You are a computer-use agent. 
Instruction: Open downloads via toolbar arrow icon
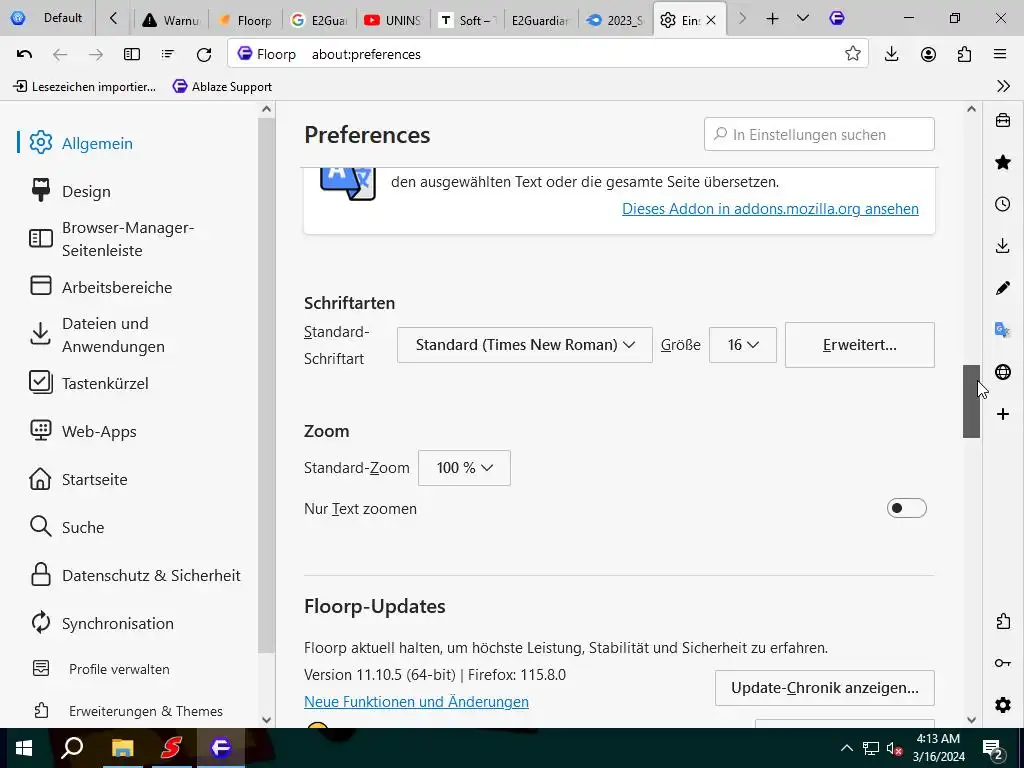pos(891,54)
